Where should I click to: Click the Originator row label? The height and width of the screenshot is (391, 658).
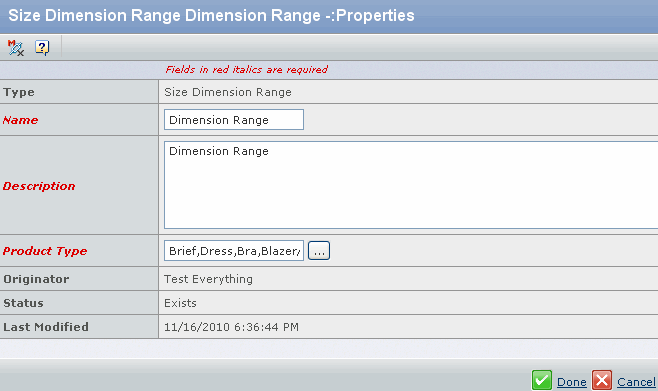click(36, 279)
